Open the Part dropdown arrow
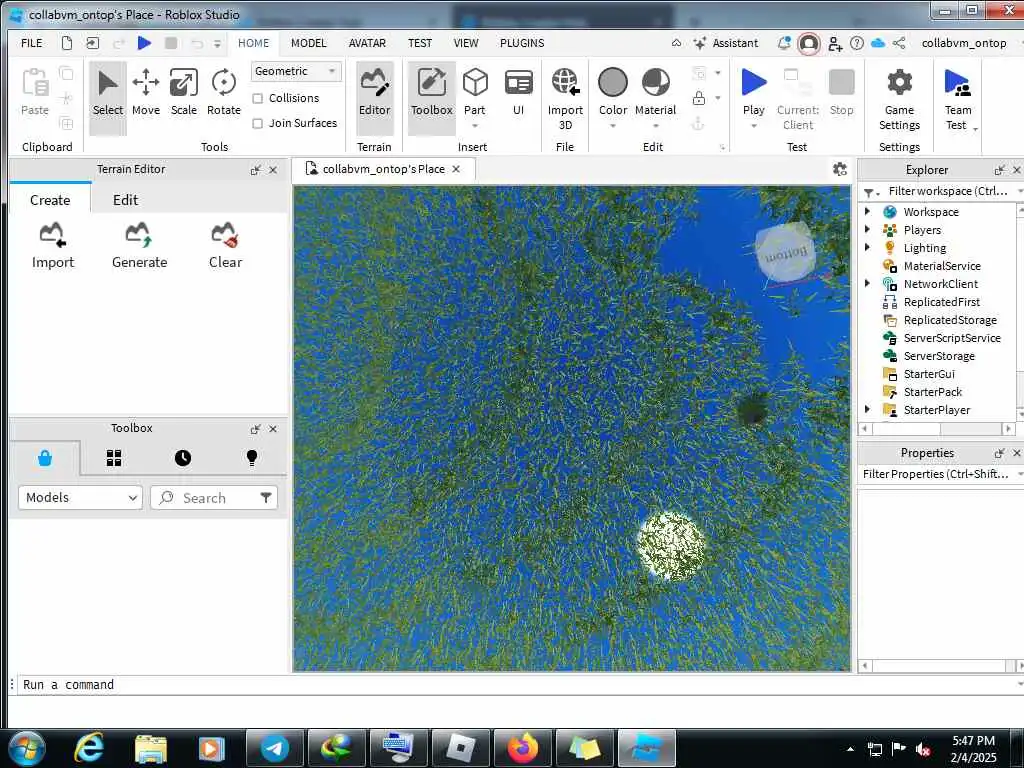Screen dimensions: 1024x768 click(x=475, y=126)
